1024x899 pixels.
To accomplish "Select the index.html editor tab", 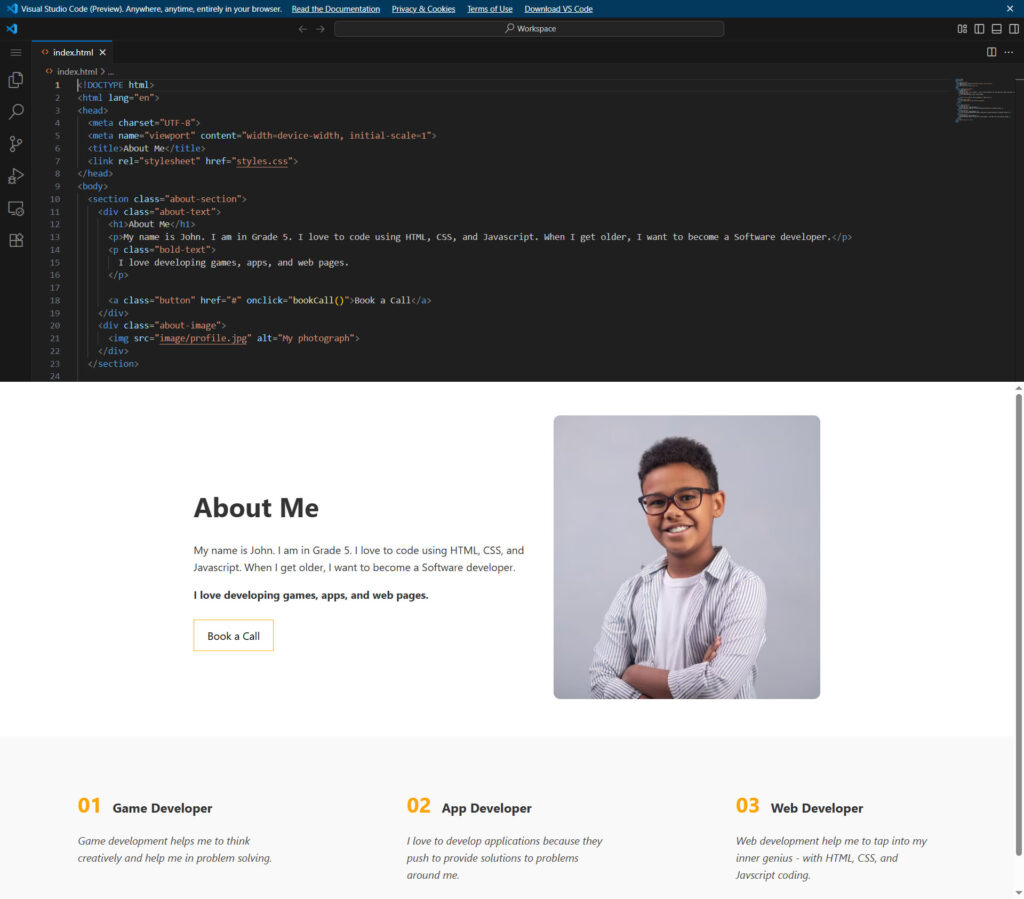I will pos(72,52).
